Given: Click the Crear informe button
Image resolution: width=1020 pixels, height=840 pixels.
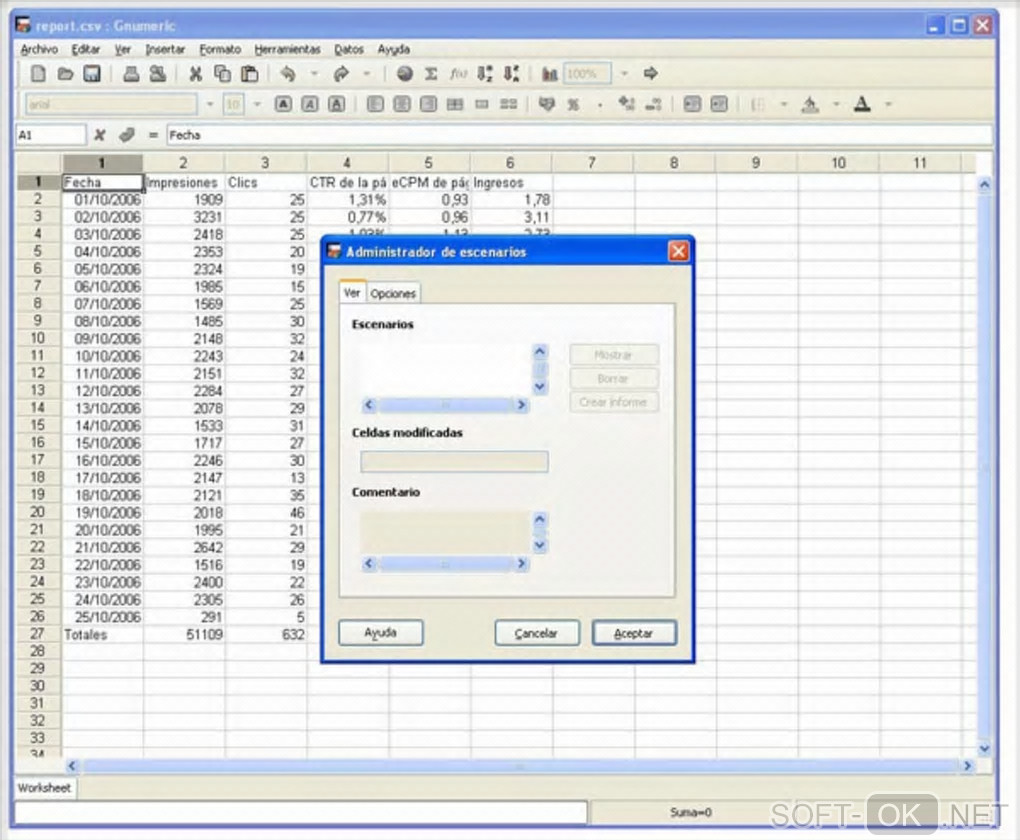Looking at the screenshot, I should (x=613, y=402).
